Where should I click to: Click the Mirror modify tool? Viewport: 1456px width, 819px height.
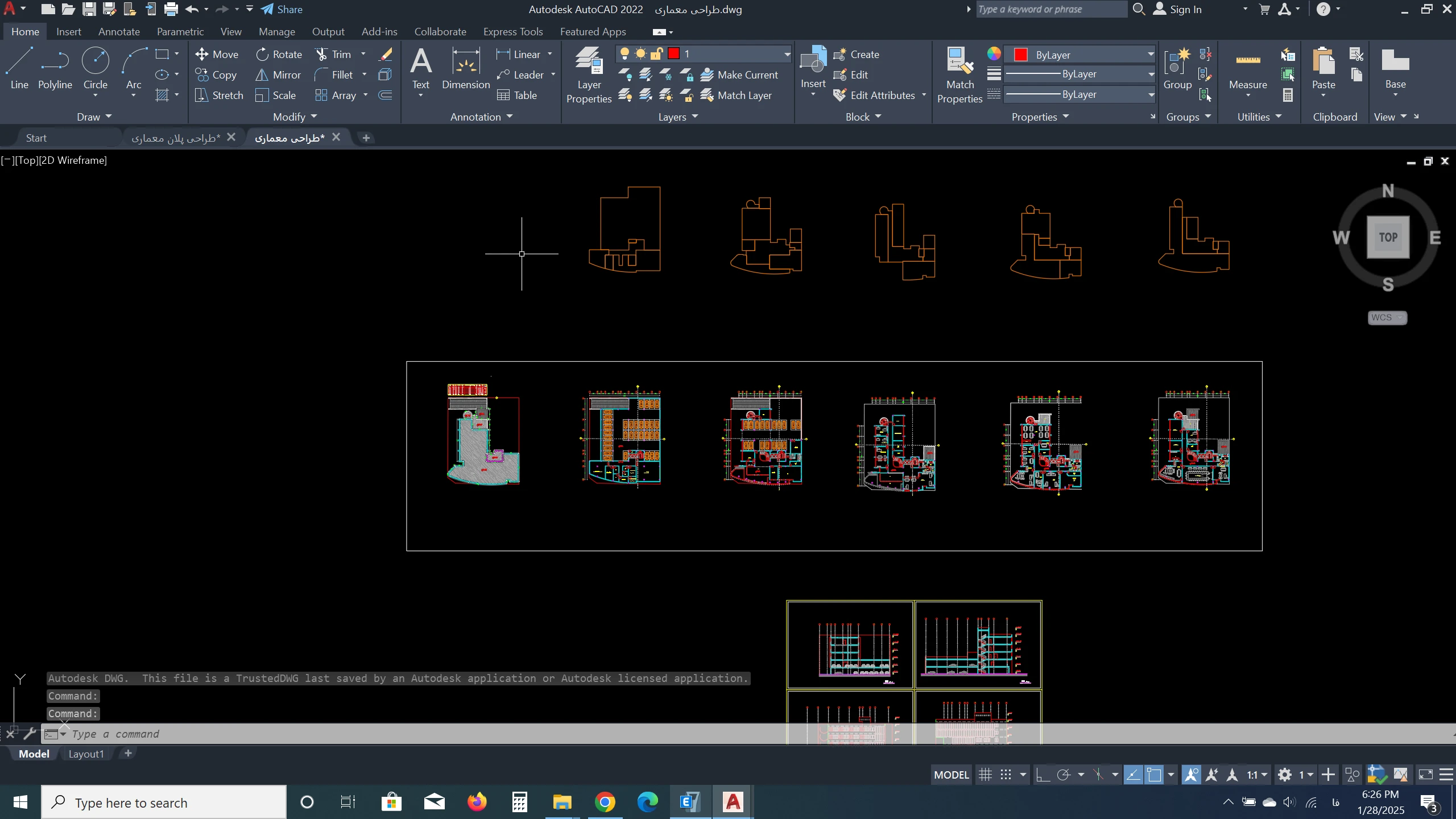(x=278, y=75)
